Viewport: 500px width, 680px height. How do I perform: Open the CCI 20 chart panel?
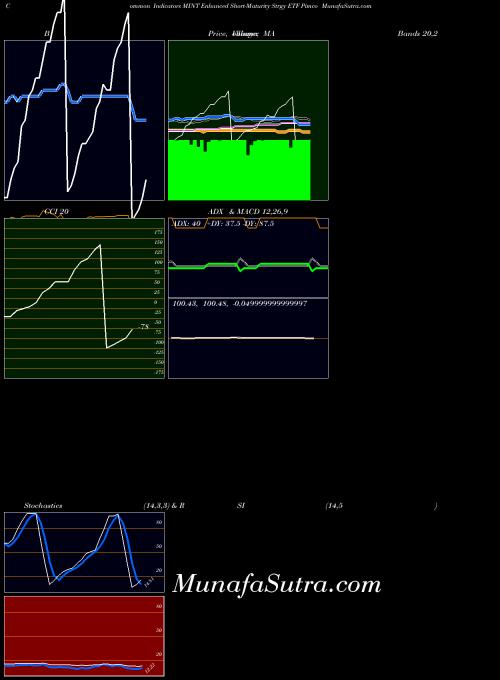pos(85,298)
